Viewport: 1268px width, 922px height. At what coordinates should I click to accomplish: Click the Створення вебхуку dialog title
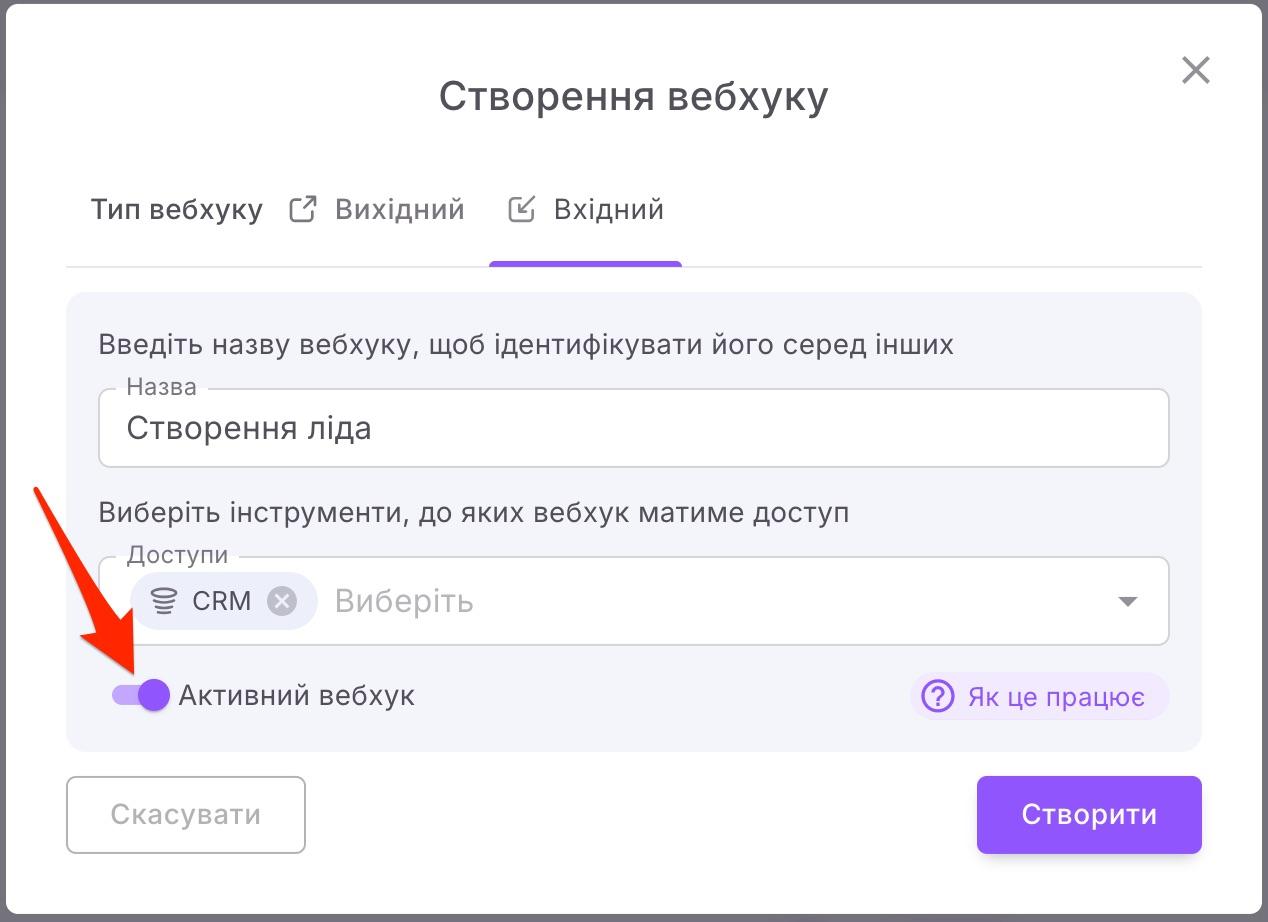click(633, 97)
